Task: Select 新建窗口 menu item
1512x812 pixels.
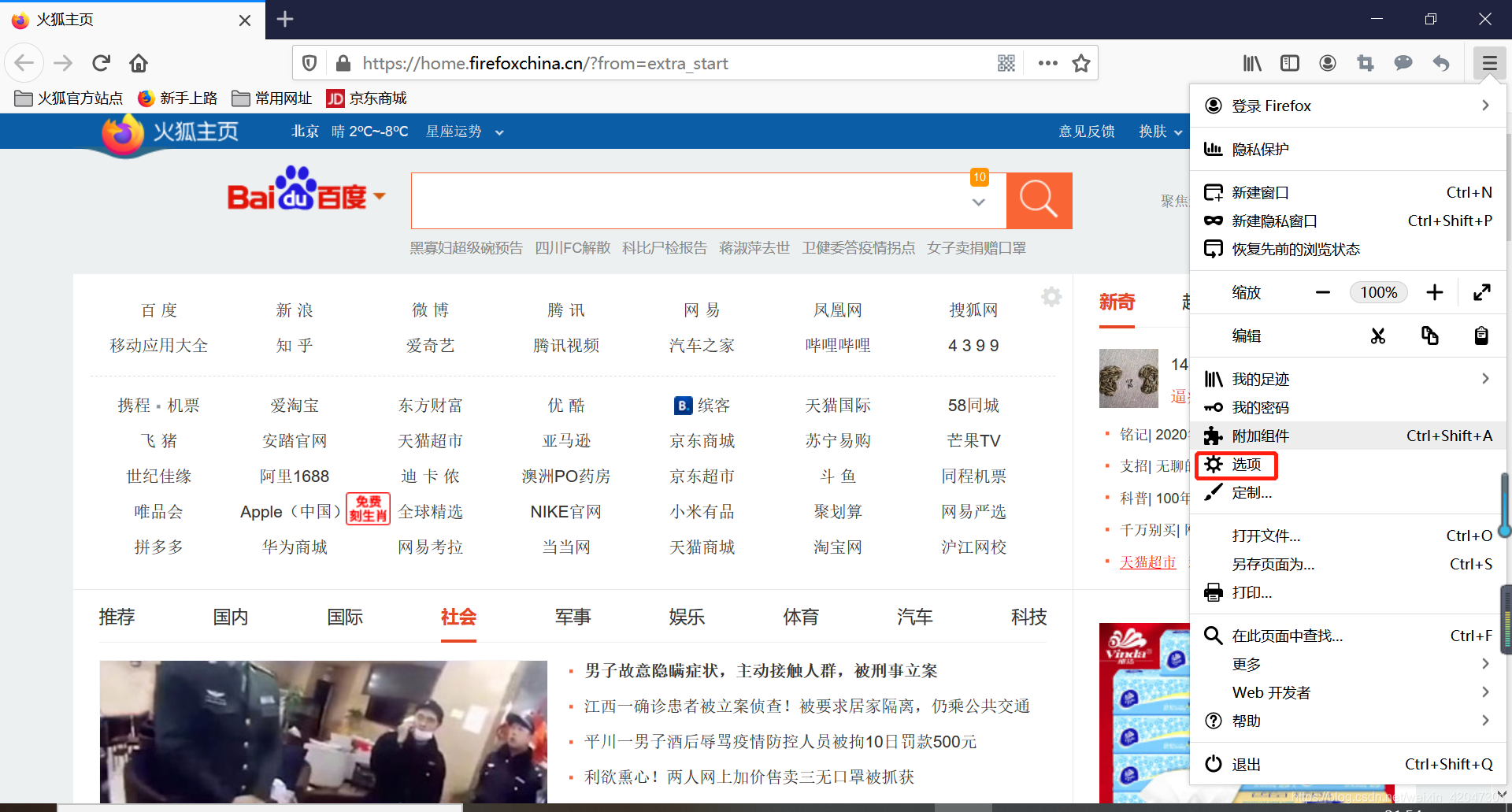Action: (x=1347, y=192)
